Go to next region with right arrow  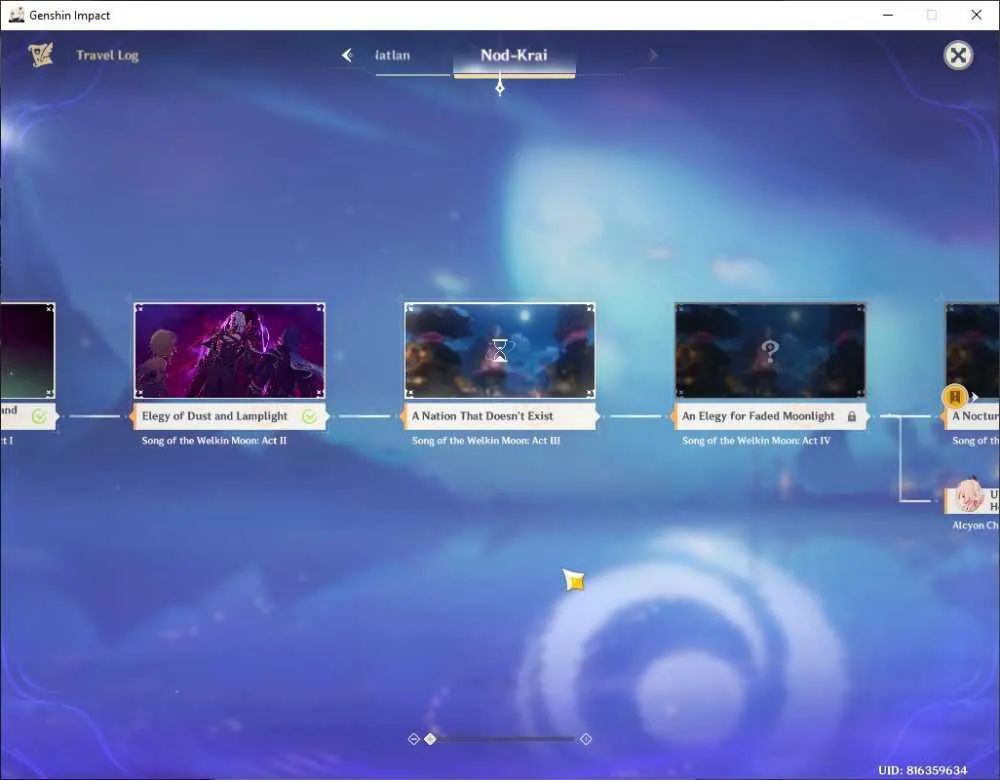click(x=652, y=55)
